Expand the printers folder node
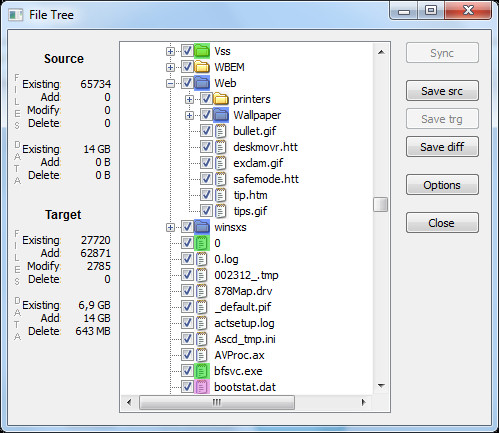This screenshot has width=499, height=433. [x=189, y=99]
